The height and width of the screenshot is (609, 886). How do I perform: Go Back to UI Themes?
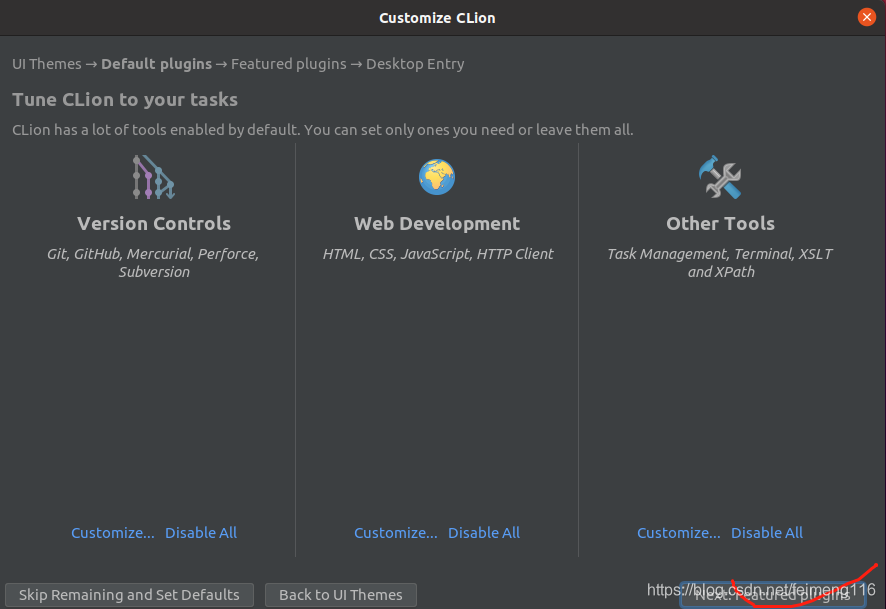pos(341,595)
